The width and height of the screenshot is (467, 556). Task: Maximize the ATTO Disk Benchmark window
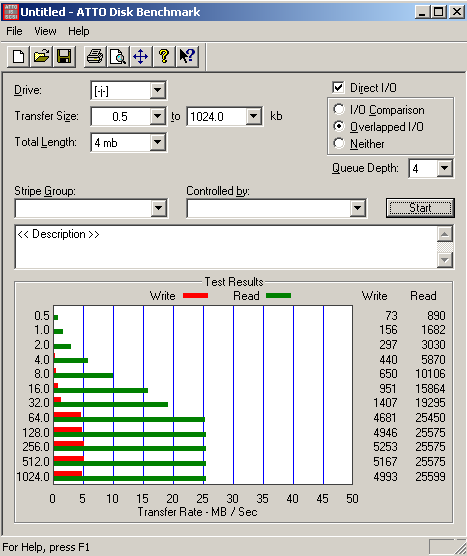pos(438,12)
